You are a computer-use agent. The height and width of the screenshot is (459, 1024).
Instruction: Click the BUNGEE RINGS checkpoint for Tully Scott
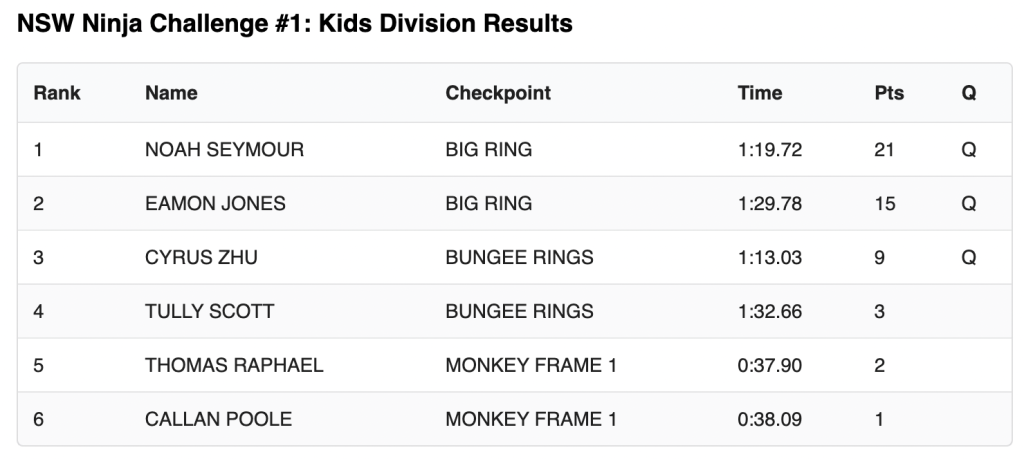pos(519,311)
